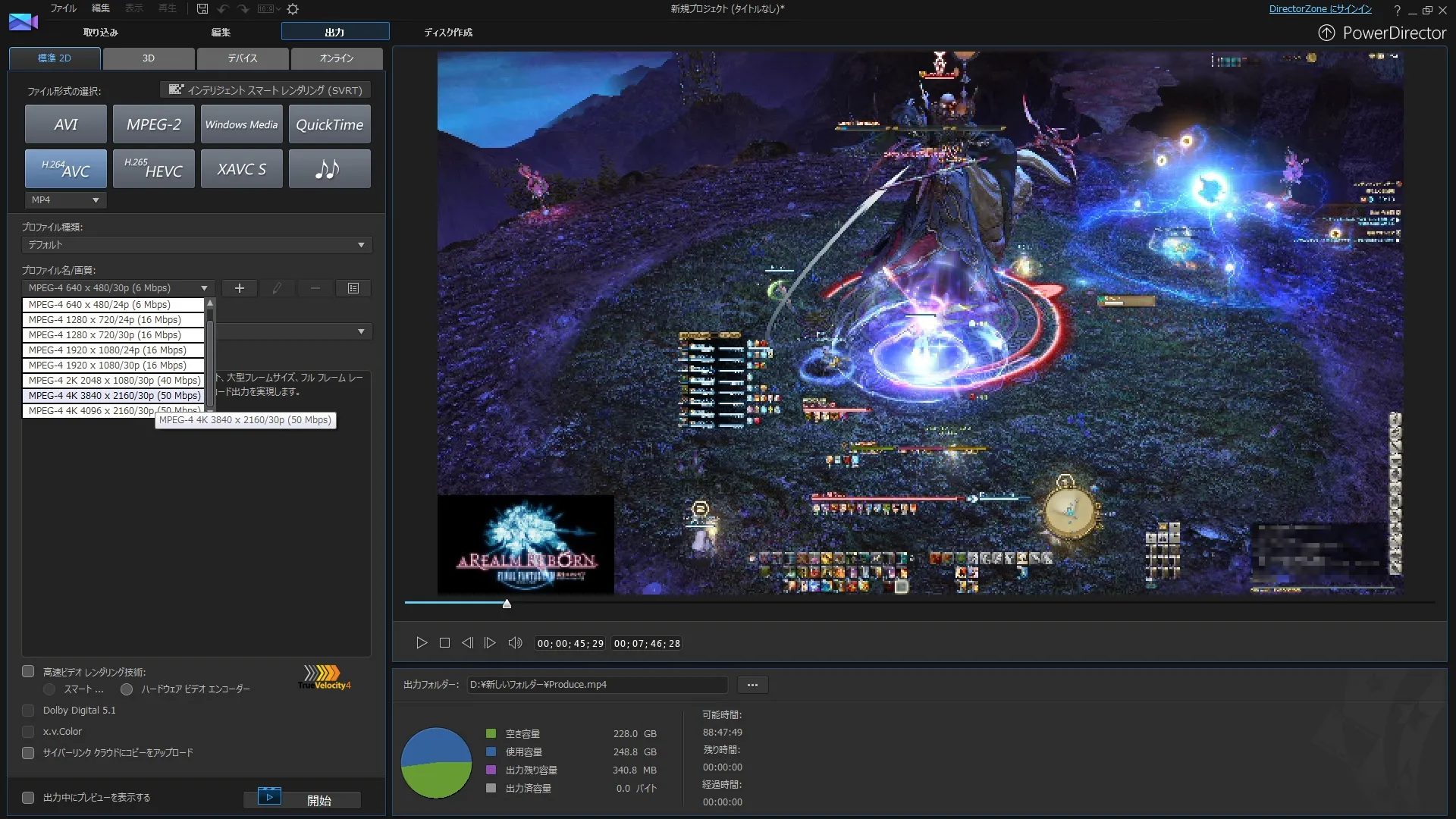The width and height of the screenshot is (1456, 819).
Task: Click the 開始 start button
Action: (303, 800)
